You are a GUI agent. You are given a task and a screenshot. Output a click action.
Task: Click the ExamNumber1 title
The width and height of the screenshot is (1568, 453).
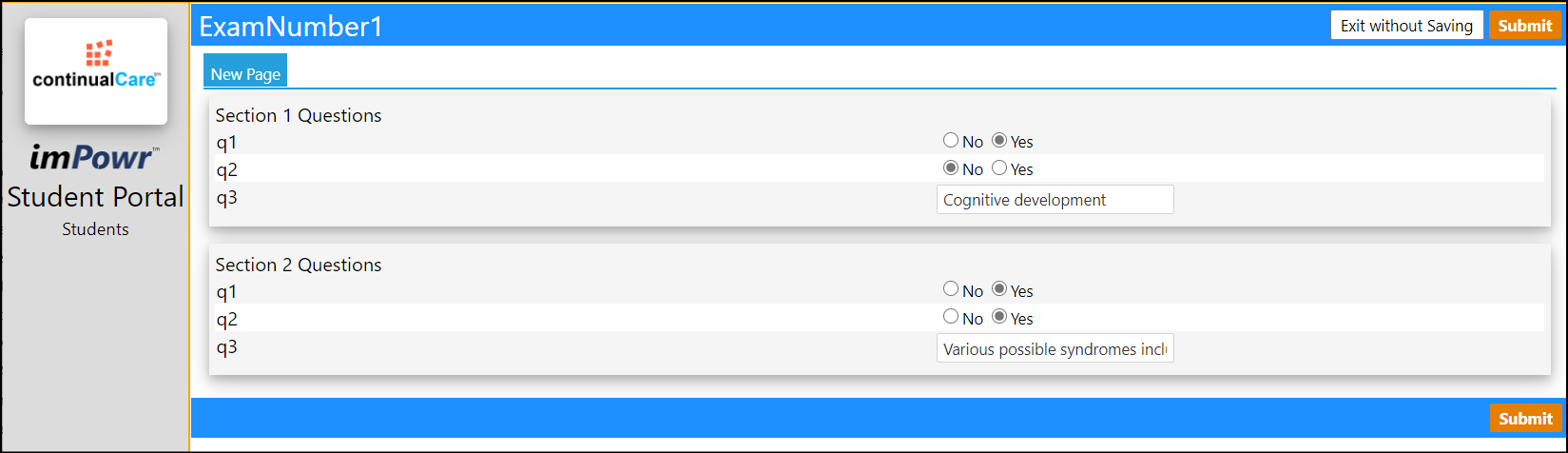click(x=291, y=27)
